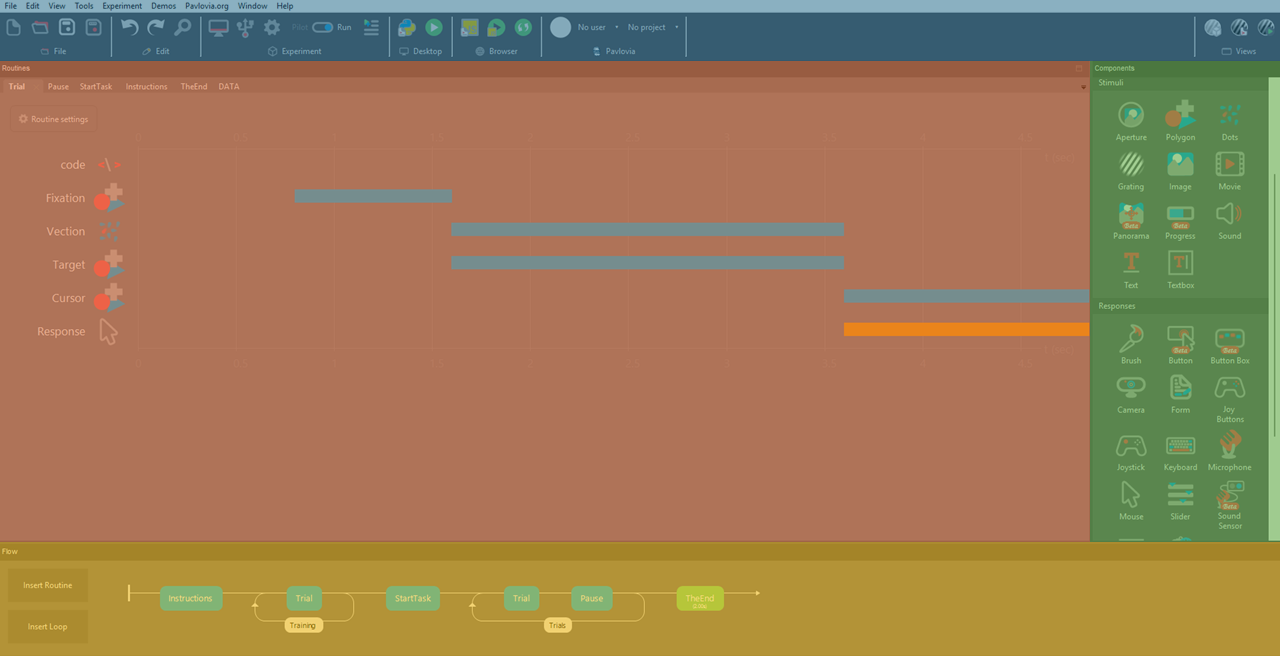The image size is (1280, 656).
Task: Compile experiment to Python script
Action: point(407,28)
